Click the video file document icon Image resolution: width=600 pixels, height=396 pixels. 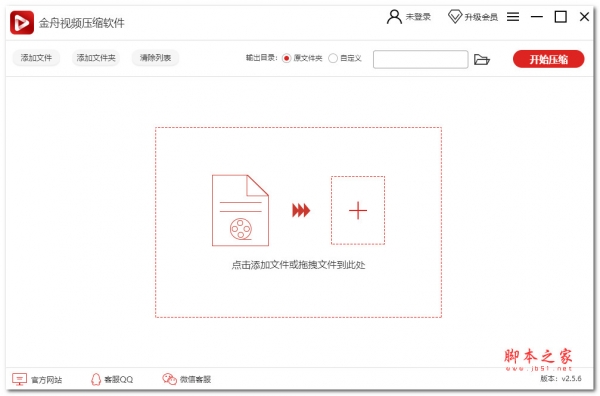tap(240, 210)
